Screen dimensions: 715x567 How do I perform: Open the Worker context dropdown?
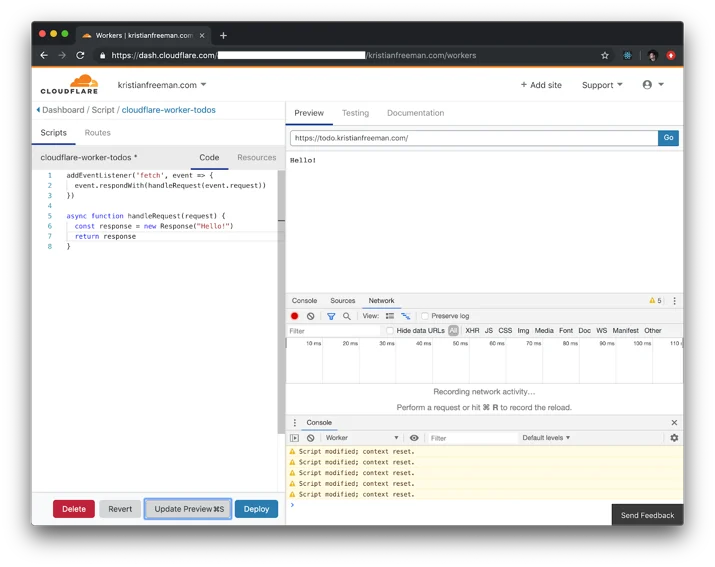[362, 438]
